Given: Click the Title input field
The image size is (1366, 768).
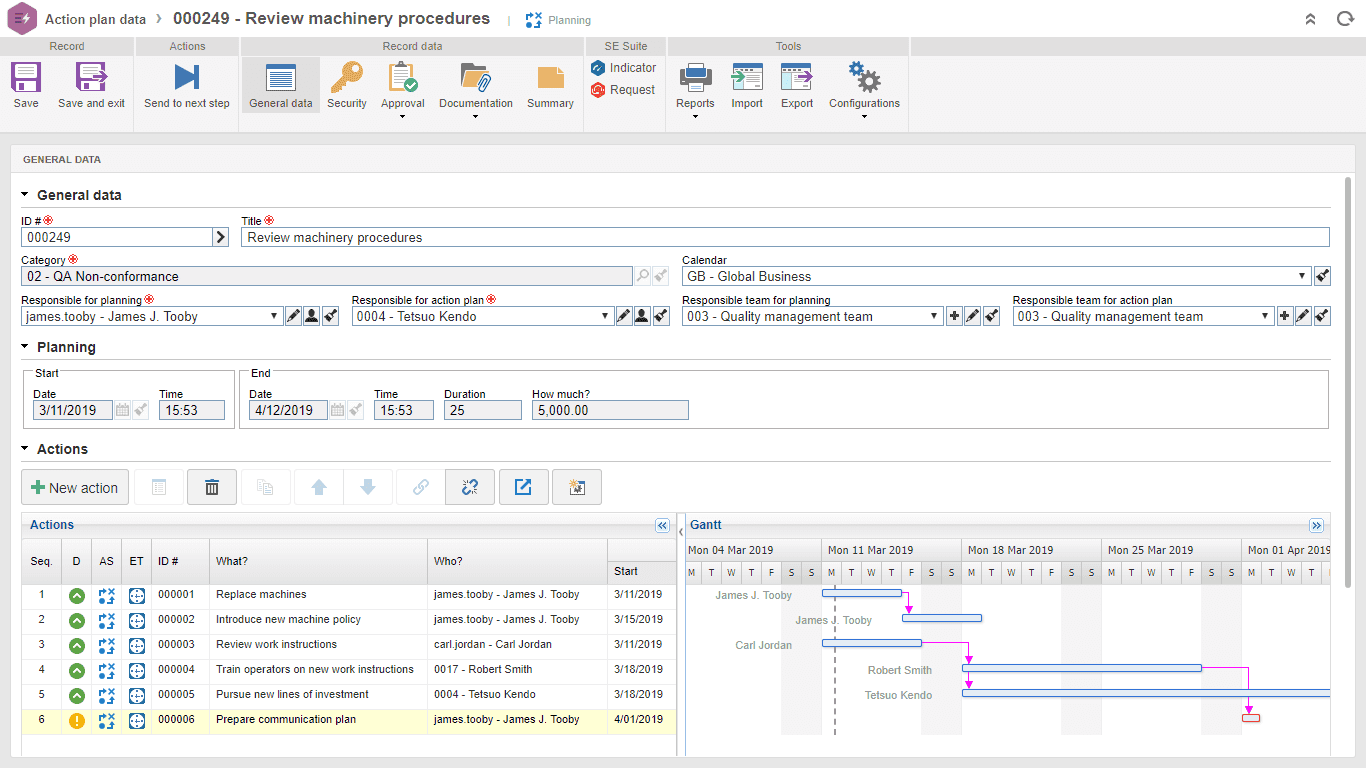Looking at the screenshot, I should click(785, 237).
